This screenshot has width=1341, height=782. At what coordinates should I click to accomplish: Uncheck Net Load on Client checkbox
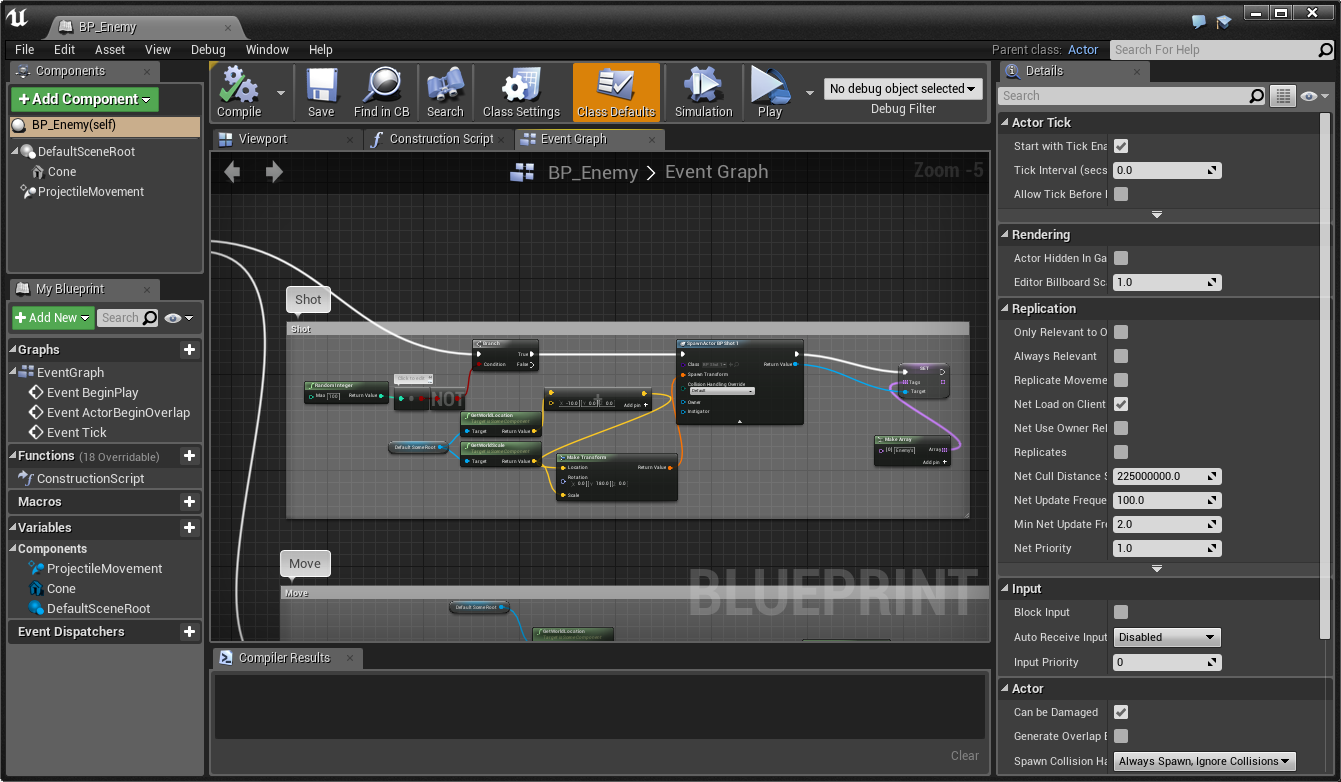click(x=1121, y=404)
